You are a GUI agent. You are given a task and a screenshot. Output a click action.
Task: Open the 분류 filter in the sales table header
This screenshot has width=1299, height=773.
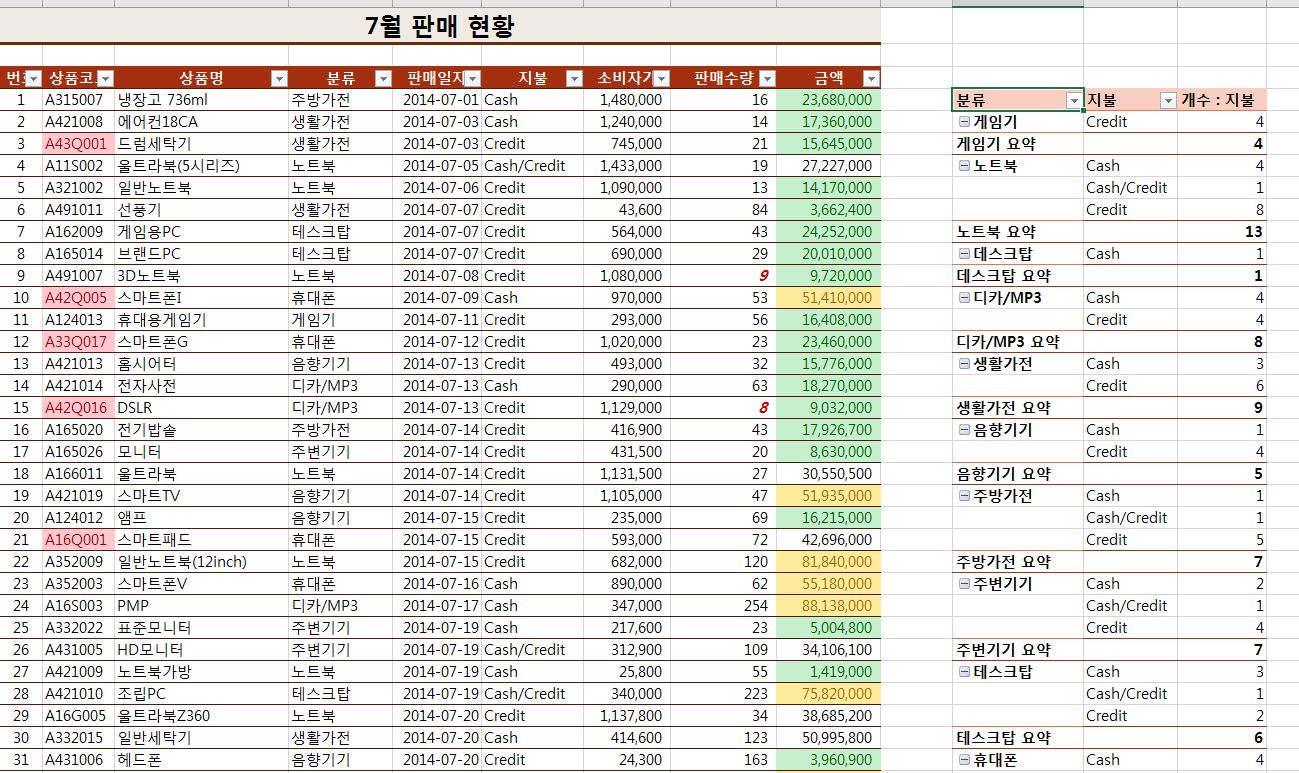383,79
